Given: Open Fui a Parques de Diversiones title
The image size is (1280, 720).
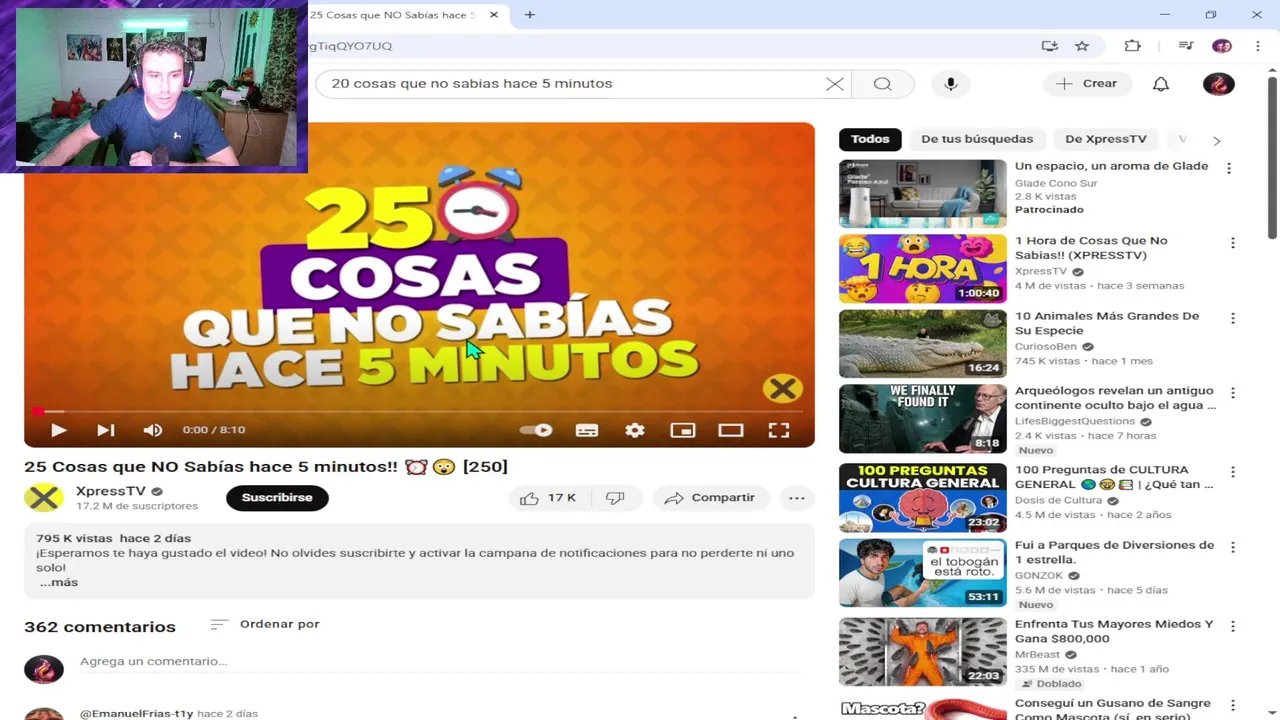Looking at the screenshot, I should coord(1114,553).
